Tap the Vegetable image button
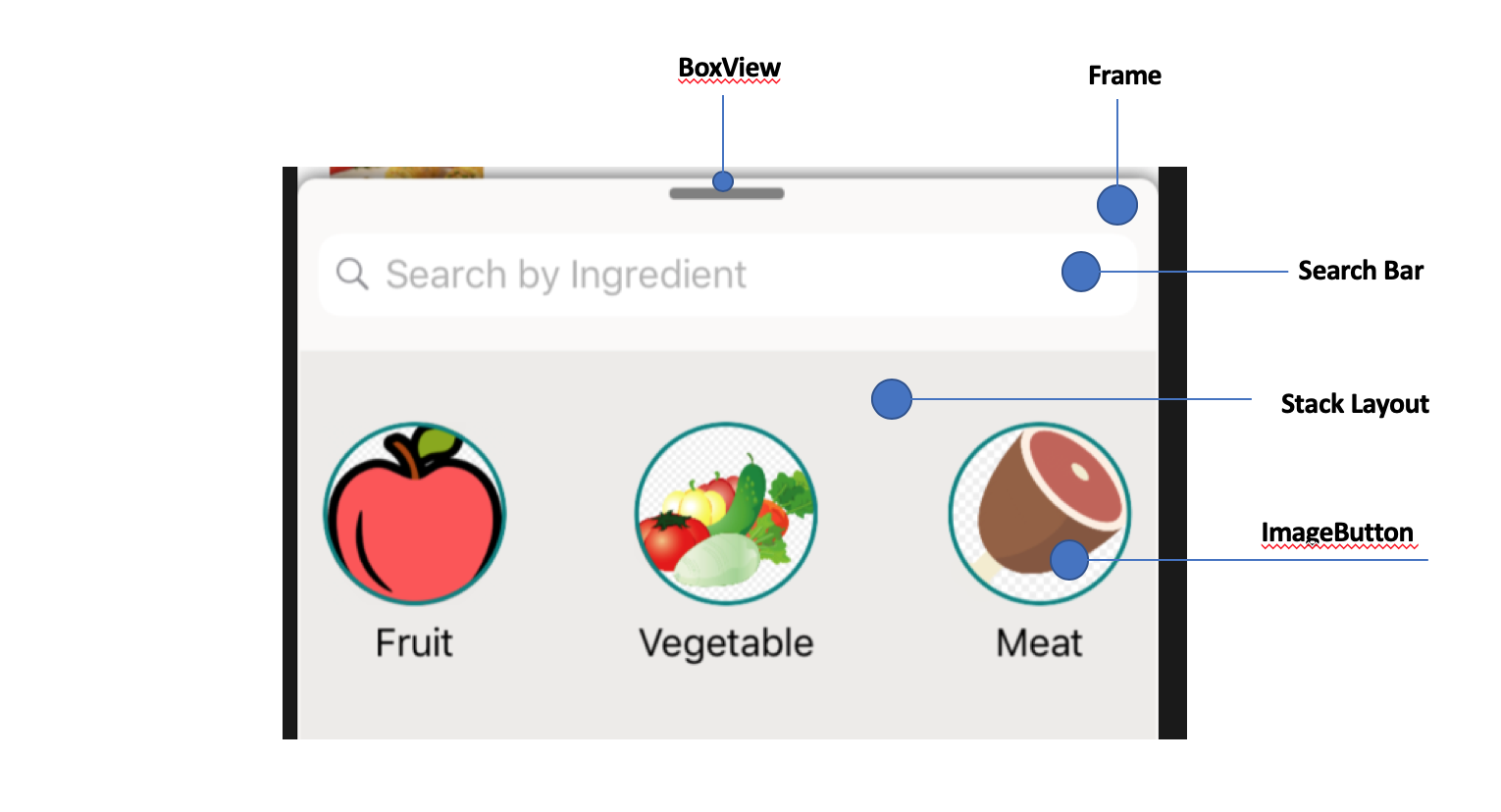This screenshot has height=812, width=1501. 726,514
